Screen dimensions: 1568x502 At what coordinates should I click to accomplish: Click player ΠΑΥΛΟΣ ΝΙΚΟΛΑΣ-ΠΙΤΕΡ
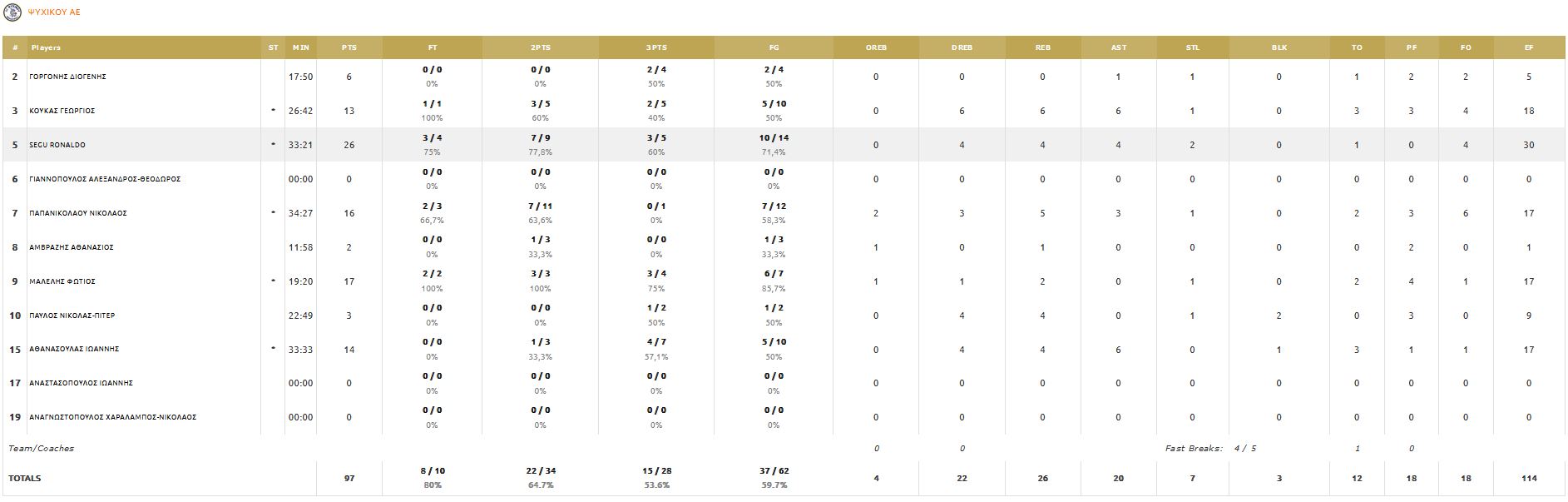[x=72, y=316]
